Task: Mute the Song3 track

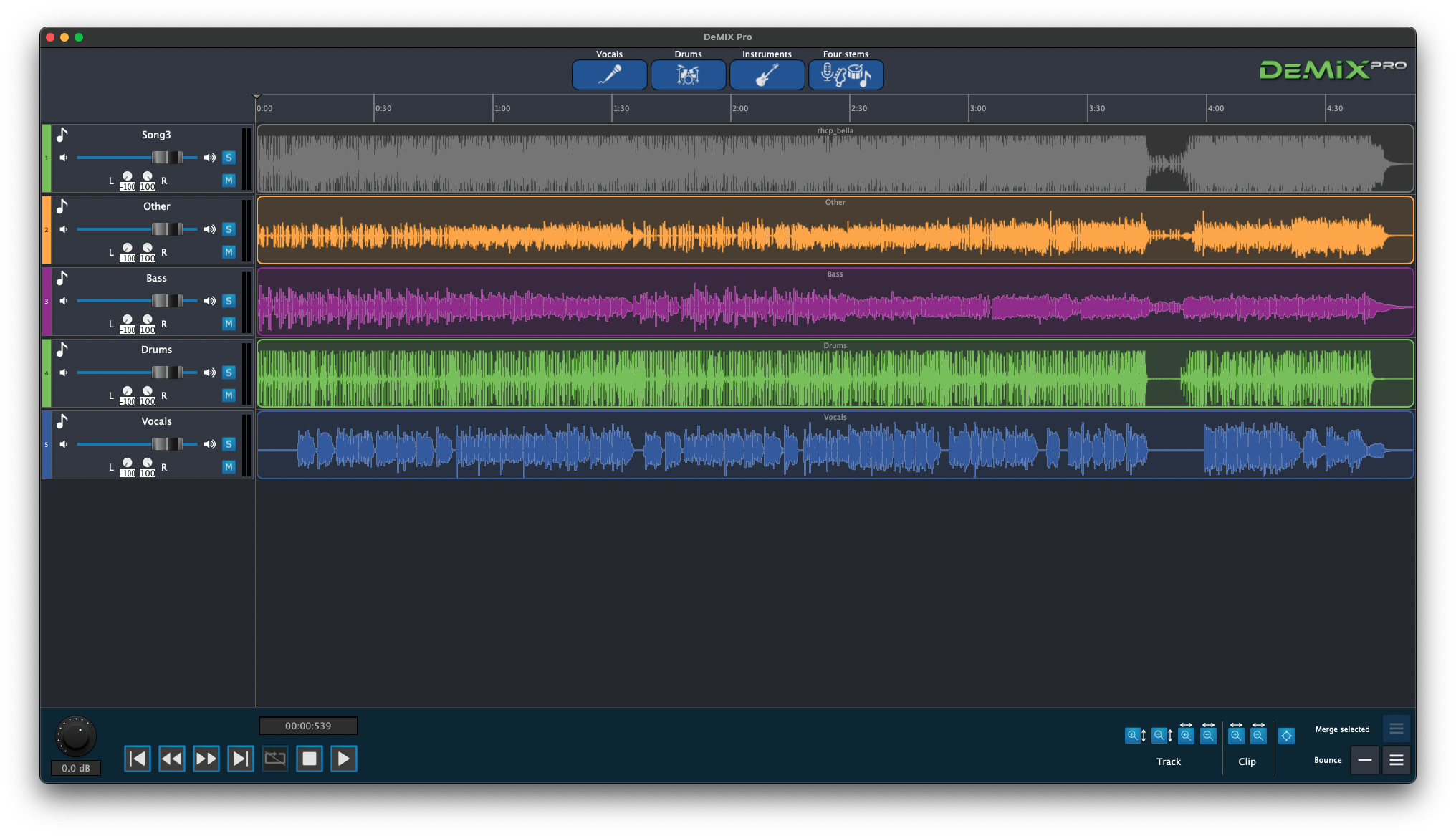Action: click(x=229, y=181)
